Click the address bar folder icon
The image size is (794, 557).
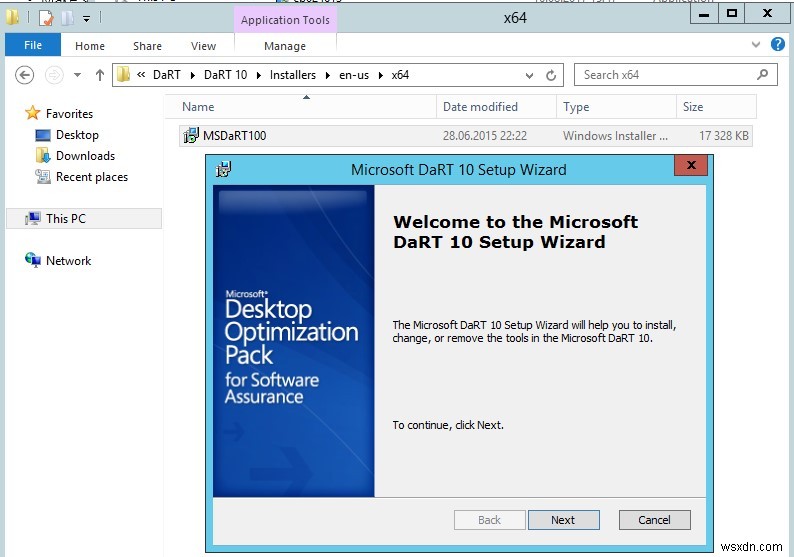pos(123,75)
